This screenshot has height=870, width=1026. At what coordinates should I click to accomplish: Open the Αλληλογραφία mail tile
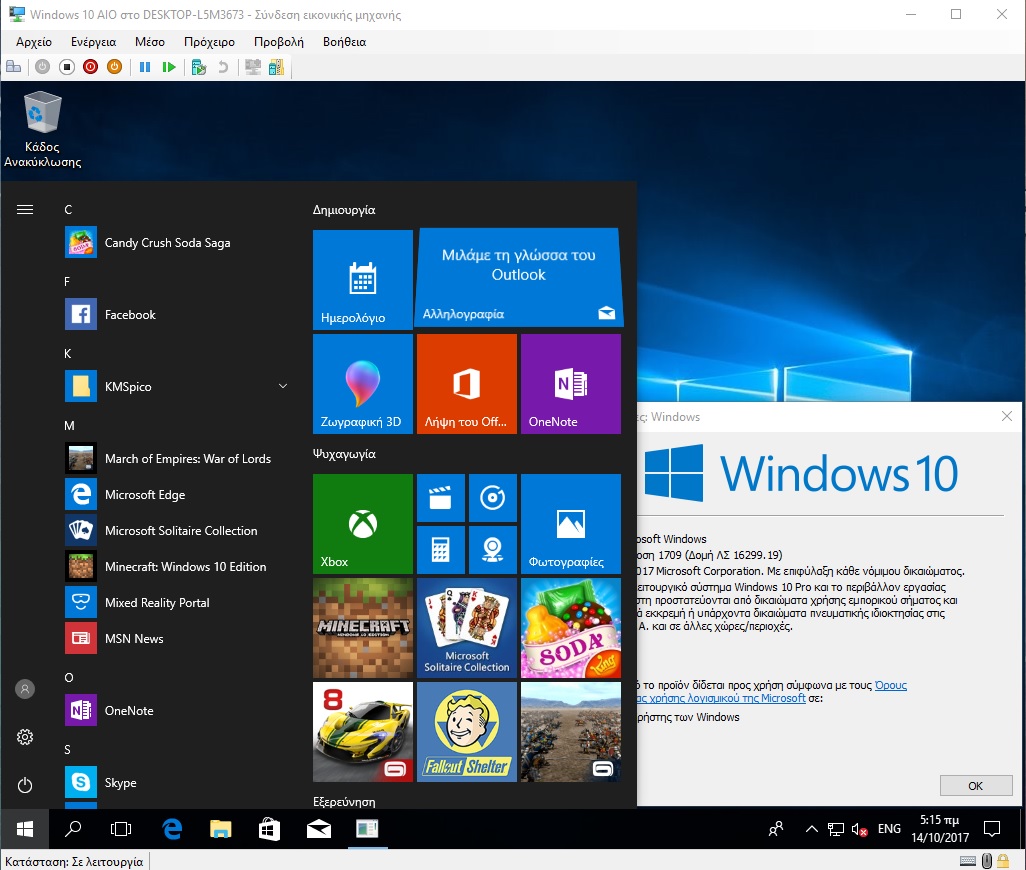(518, 277)
